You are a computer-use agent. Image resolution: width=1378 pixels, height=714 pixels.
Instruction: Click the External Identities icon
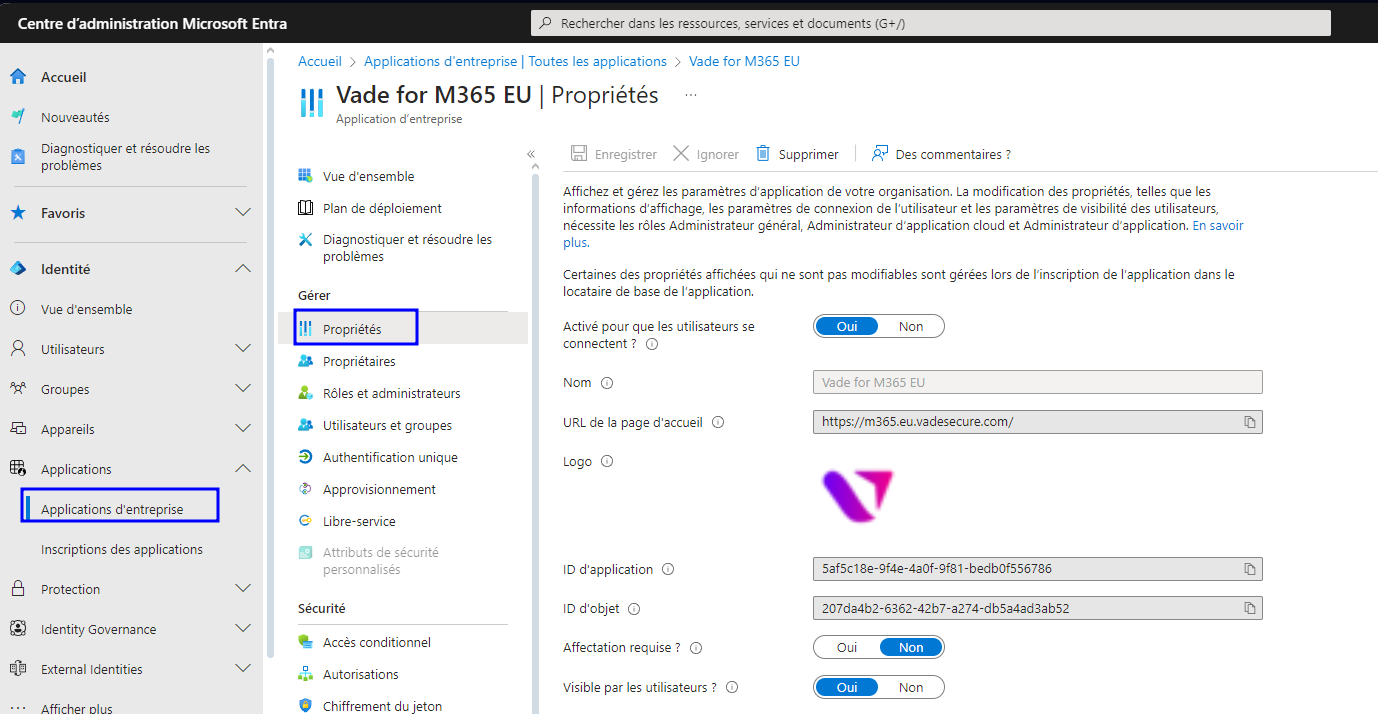tap(17, 669)
